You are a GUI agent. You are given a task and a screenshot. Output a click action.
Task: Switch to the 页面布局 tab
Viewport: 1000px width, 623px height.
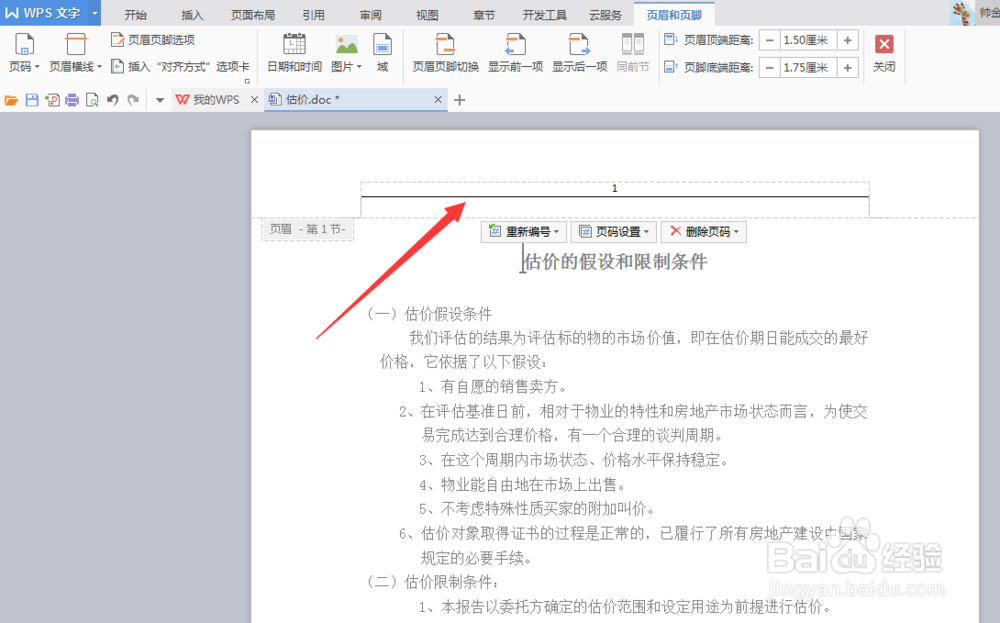click(x=253, y=15)
